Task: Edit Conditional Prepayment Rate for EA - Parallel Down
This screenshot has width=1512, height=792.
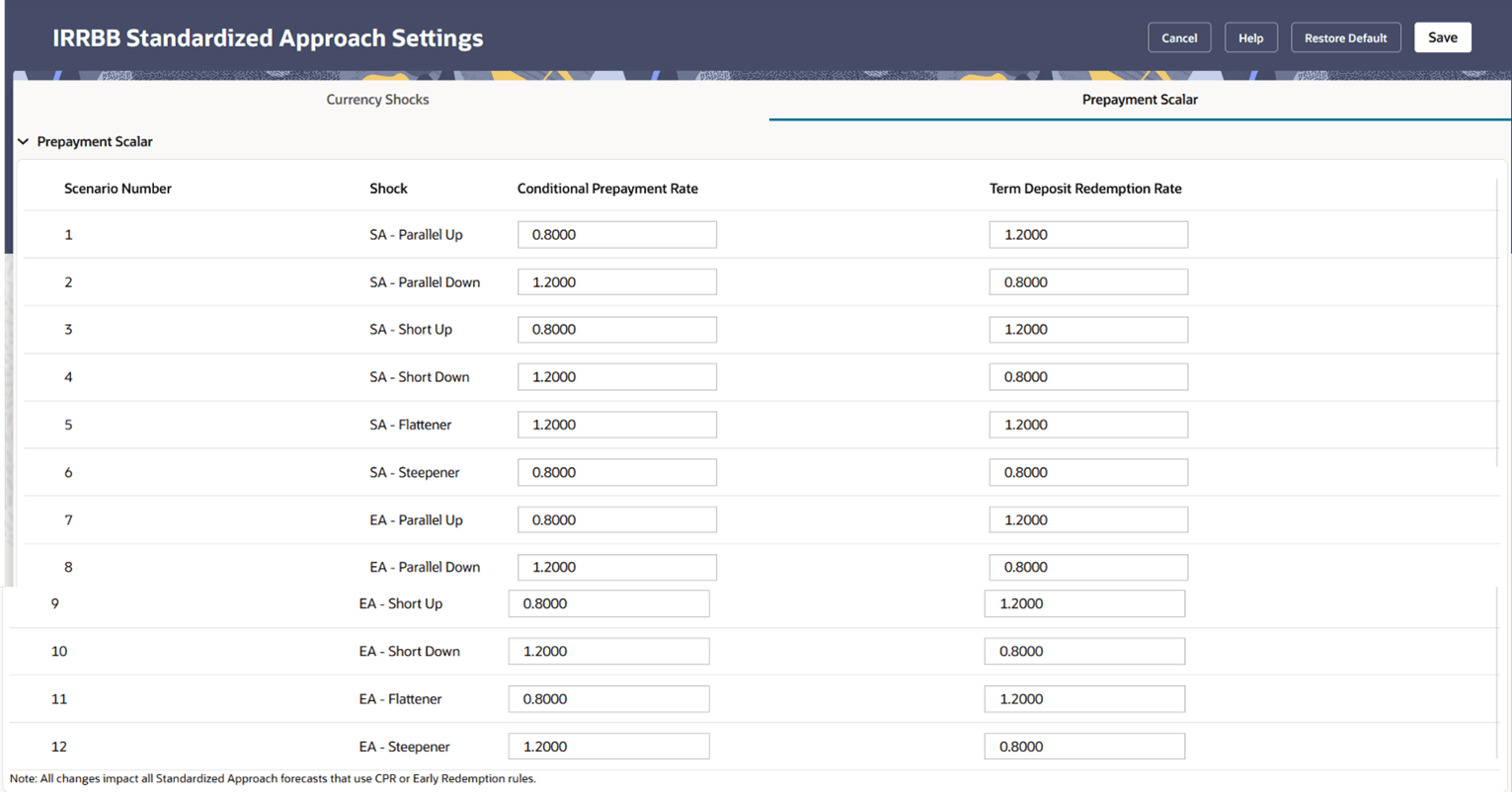Action: 617,567
